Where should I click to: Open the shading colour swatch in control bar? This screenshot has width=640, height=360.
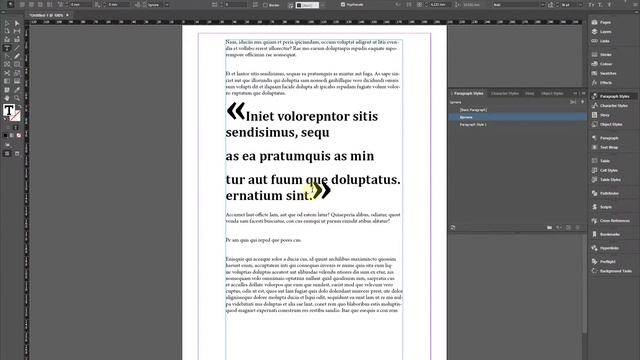[307, 5]
